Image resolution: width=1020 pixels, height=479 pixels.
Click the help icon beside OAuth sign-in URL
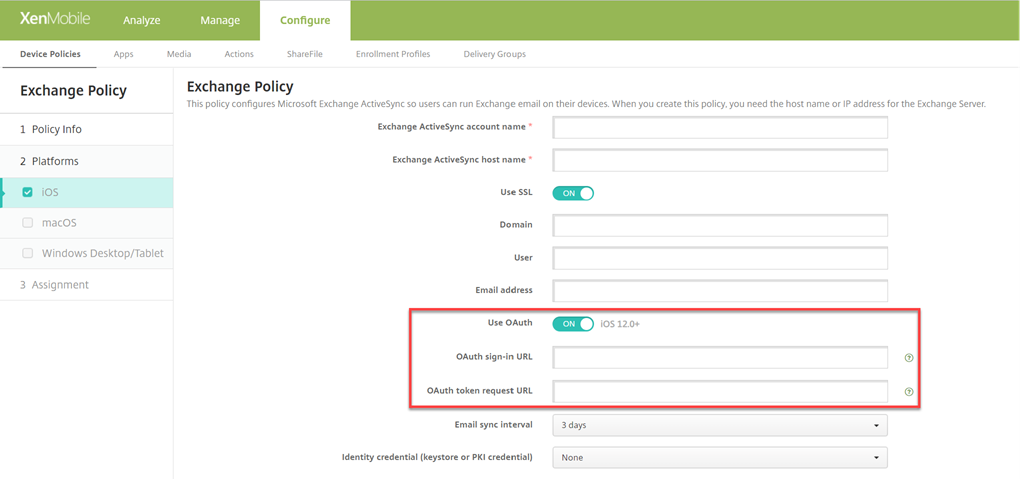pos(908,358)
